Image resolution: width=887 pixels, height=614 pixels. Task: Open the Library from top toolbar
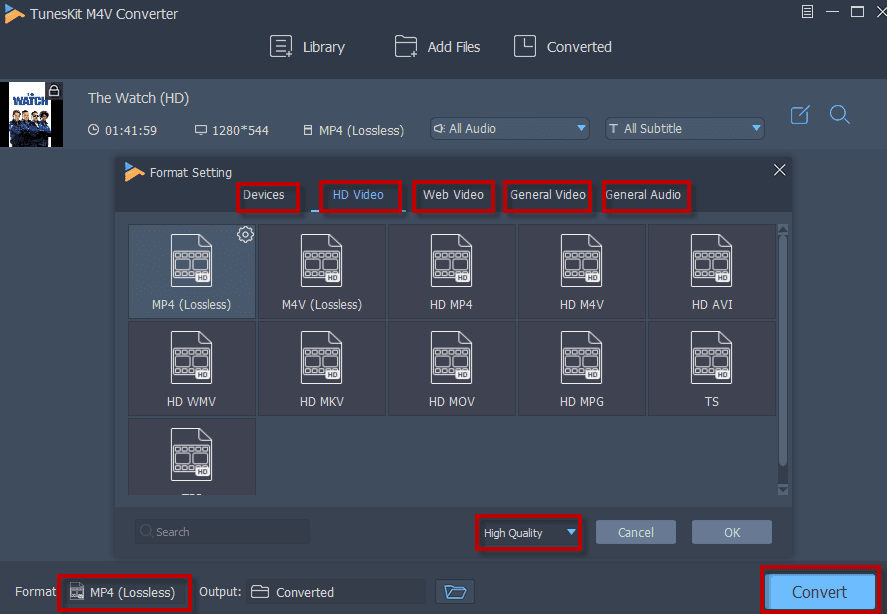click(x=307, y=46)
